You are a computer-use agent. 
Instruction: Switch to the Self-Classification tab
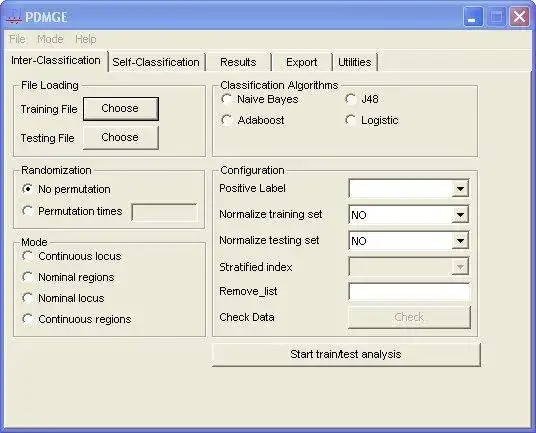point(156,62)
